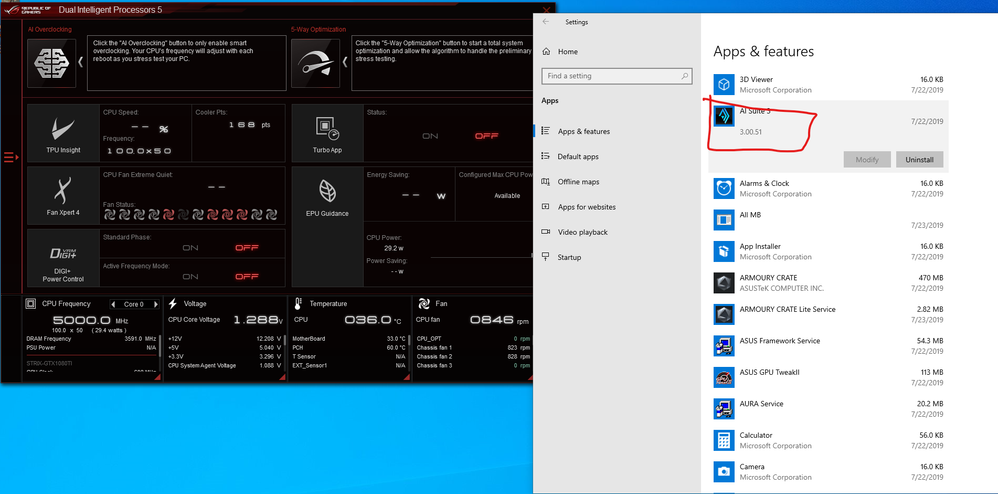Switch to next CPU core

[x=155, y=304]
